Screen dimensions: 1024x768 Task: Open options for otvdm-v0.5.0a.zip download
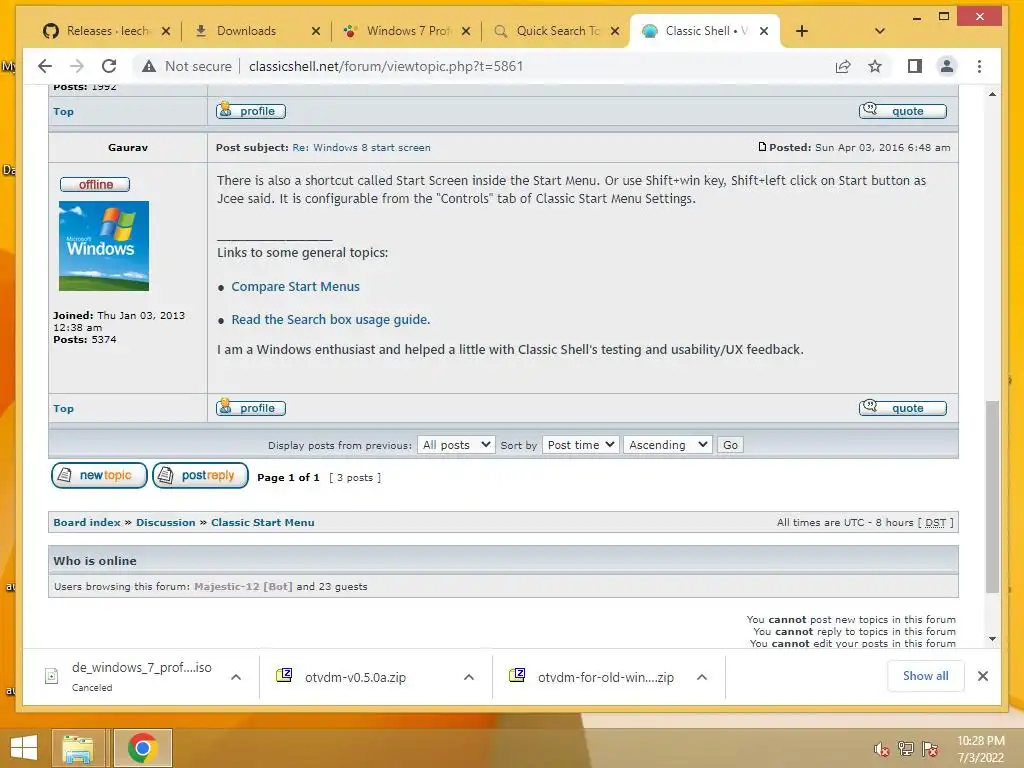click(x=469, y=677)
